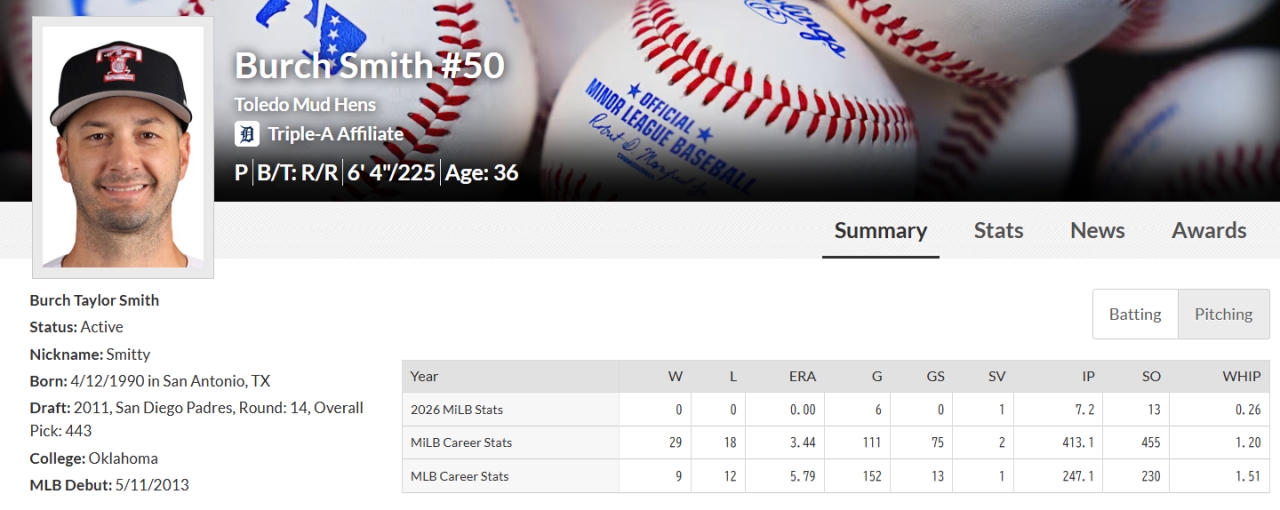Click the Triple-A Affiliate link

(x=335, y=134)
